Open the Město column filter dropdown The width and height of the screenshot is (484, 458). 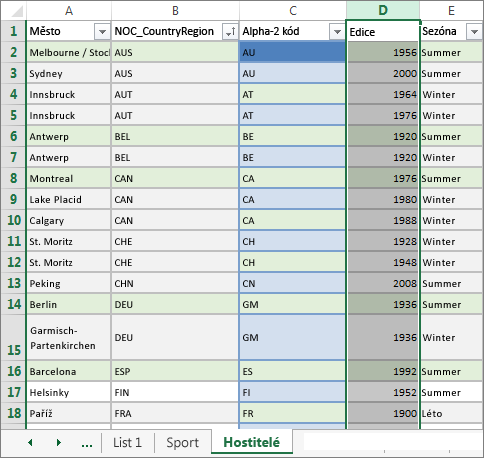[102, 32]
